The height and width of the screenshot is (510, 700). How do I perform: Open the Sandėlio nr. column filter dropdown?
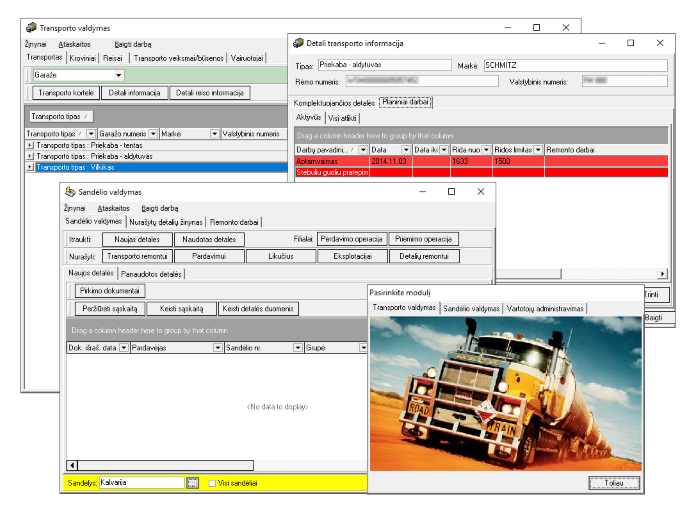(298, 347)
